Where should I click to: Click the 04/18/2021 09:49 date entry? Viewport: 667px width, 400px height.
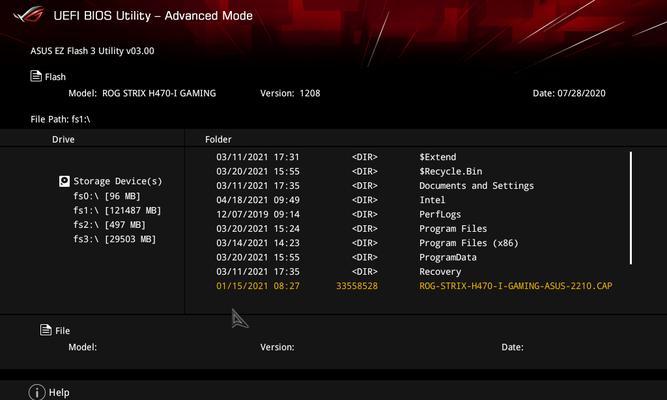click(258, 200)
